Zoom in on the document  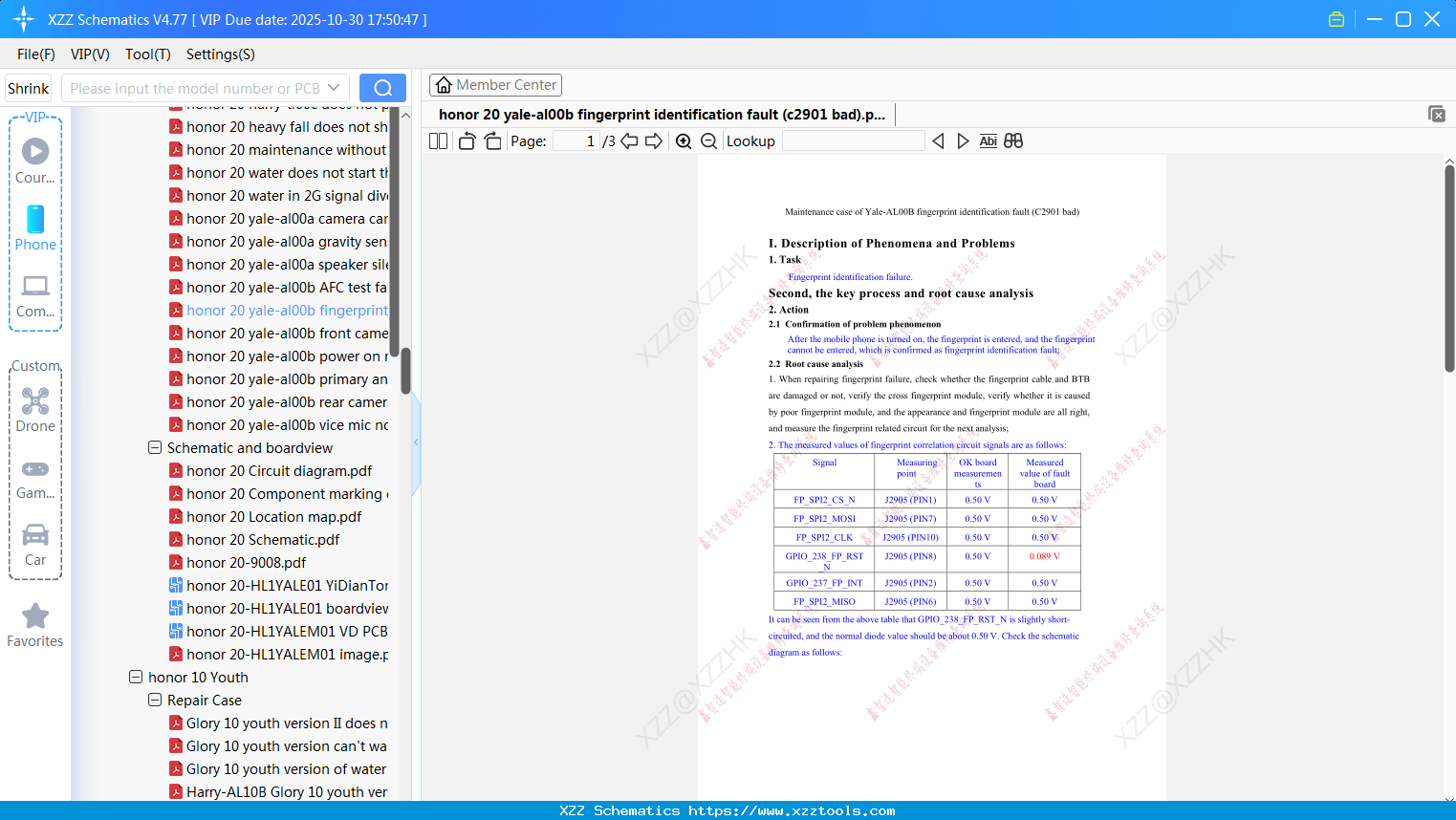click(684, 140)
